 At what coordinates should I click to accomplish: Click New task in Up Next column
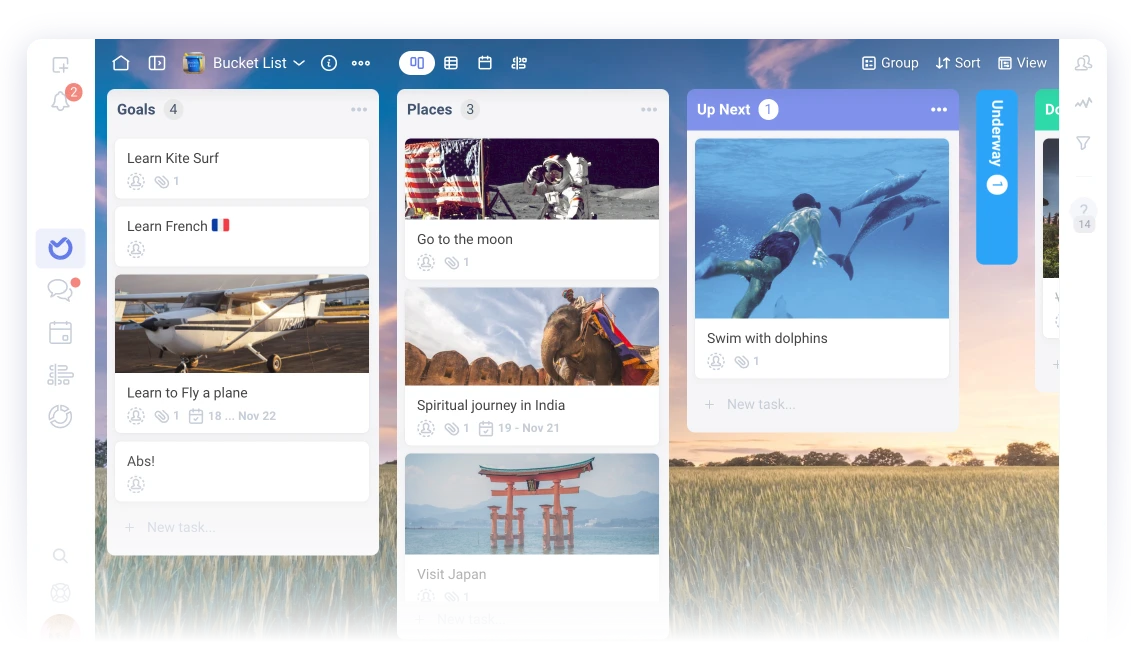point(760,405)
